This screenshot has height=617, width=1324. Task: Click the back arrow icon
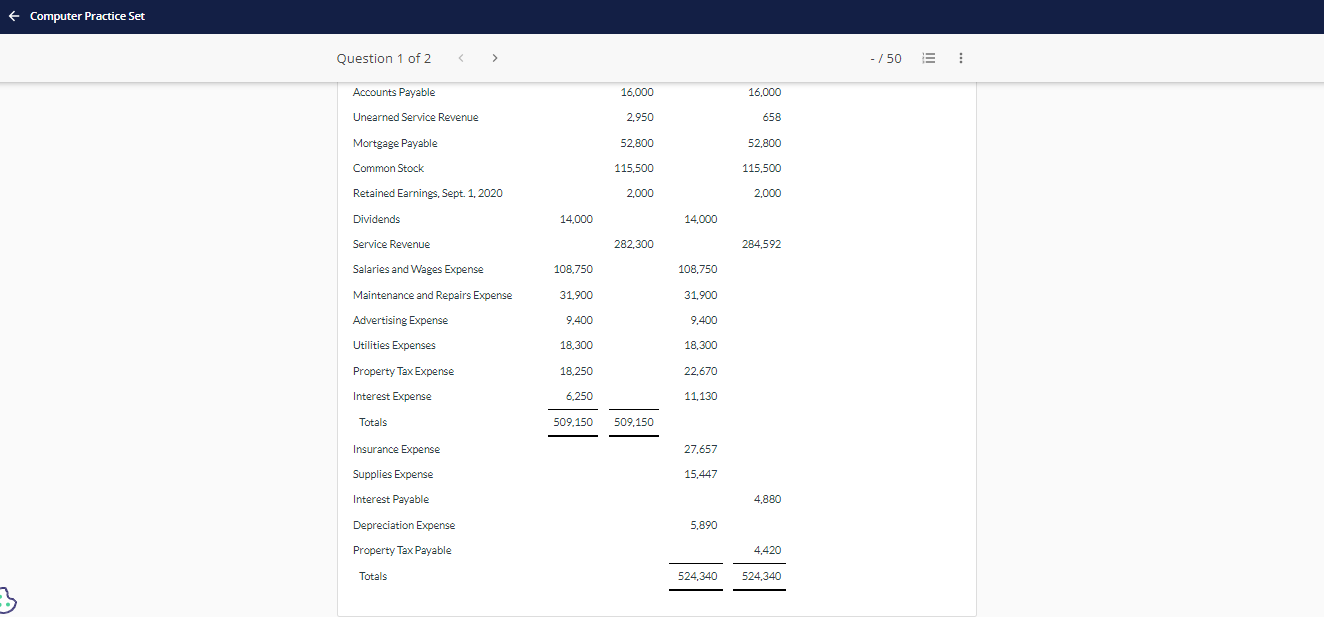pyautogui.click(x=12, y=16)
